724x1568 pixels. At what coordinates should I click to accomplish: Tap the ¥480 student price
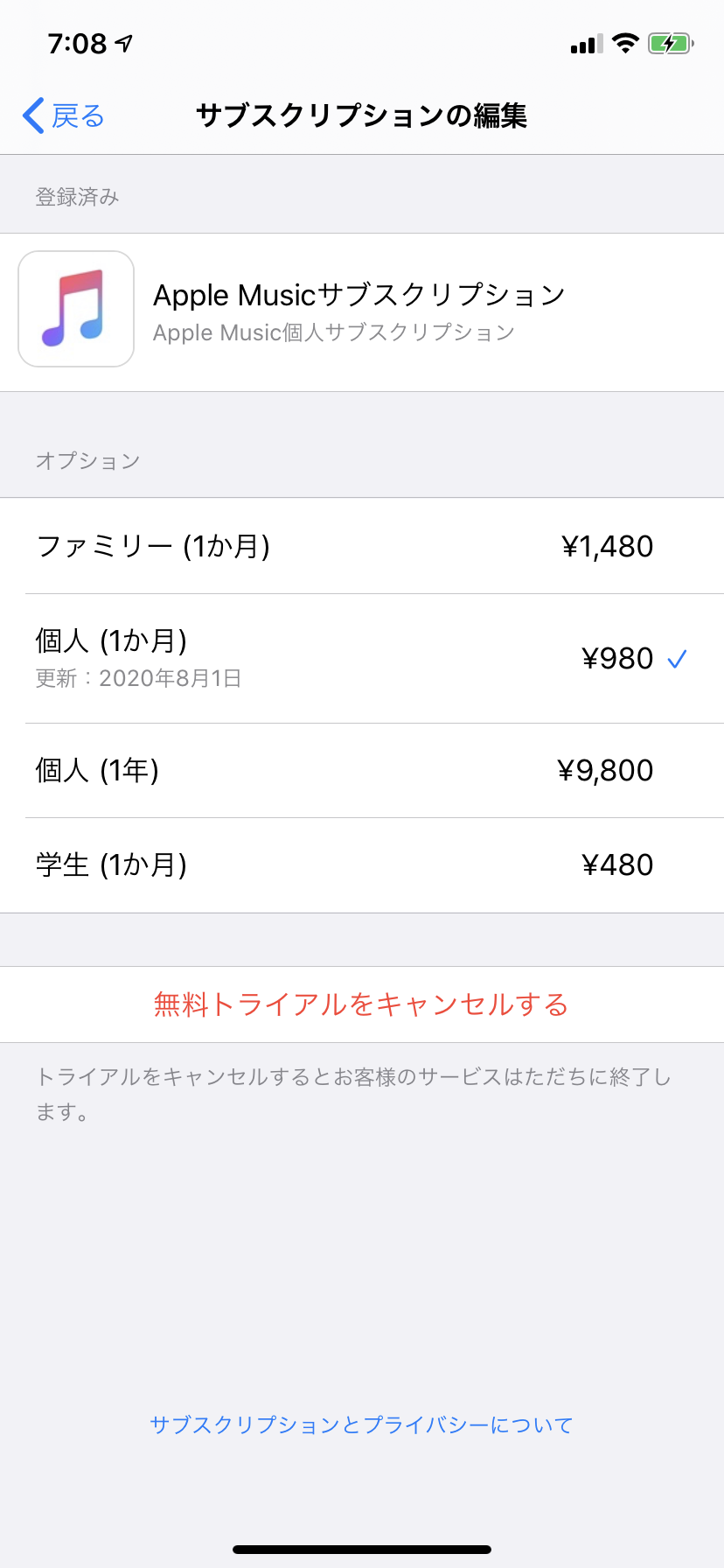pyautogui.click(x=617, y=865)
